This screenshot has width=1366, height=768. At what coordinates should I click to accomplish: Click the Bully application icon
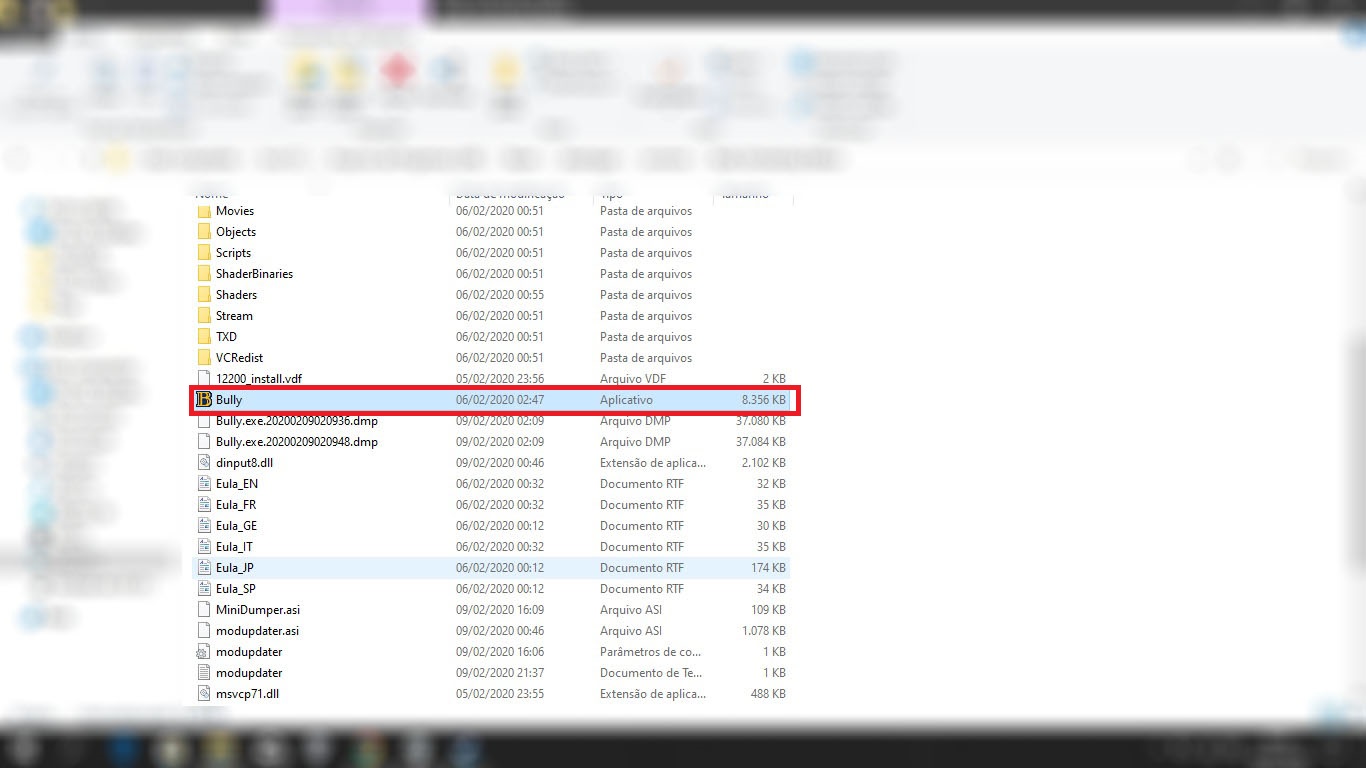click(x=204, y=400)
